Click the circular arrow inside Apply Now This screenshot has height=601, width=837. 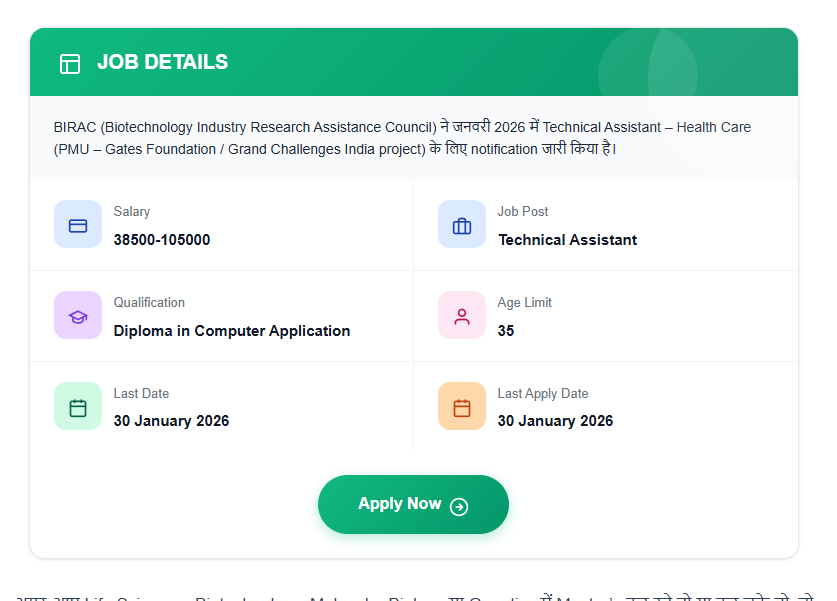pyautogui.click(x=458, y=505)
